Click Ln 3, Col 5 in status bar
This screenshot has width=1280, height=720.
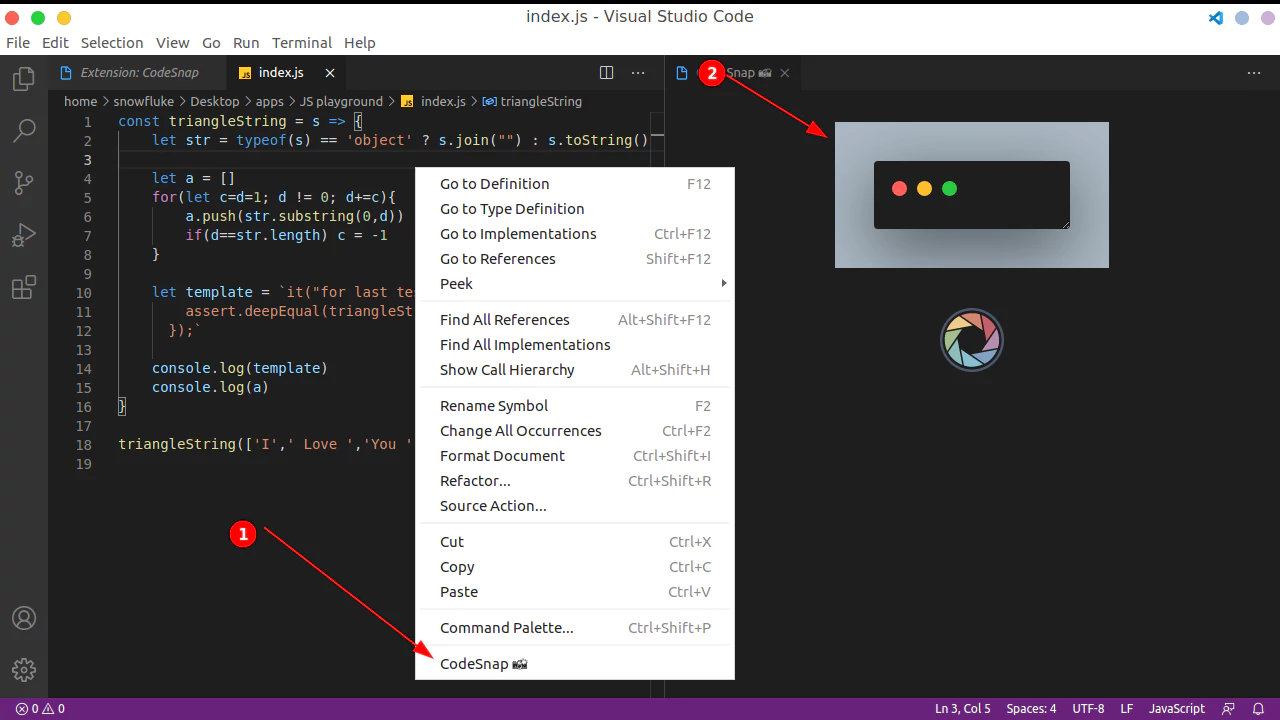pos(963,709)
